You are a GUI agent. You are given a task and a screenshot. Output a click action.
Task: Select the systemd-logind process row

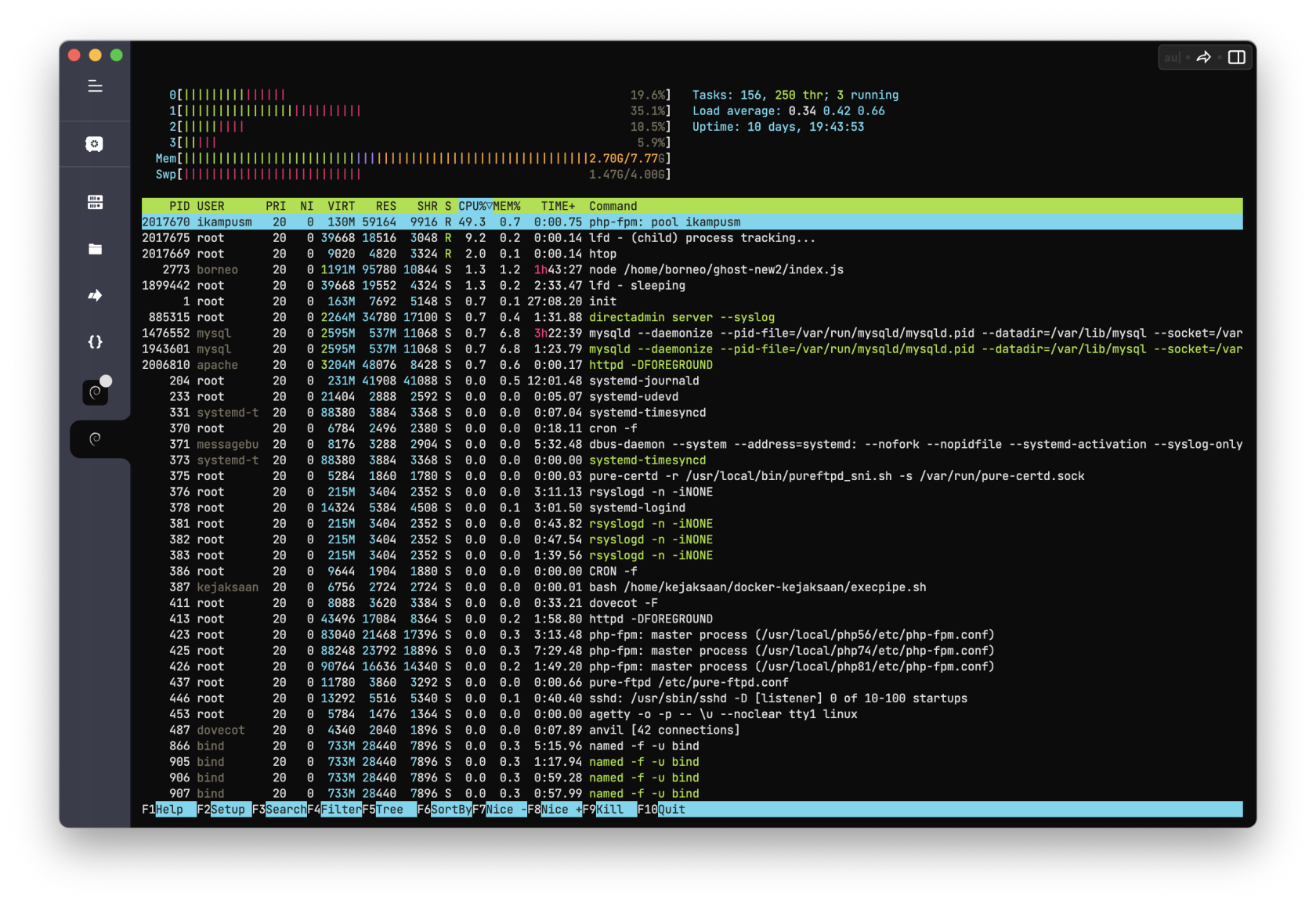click(692, 507)
